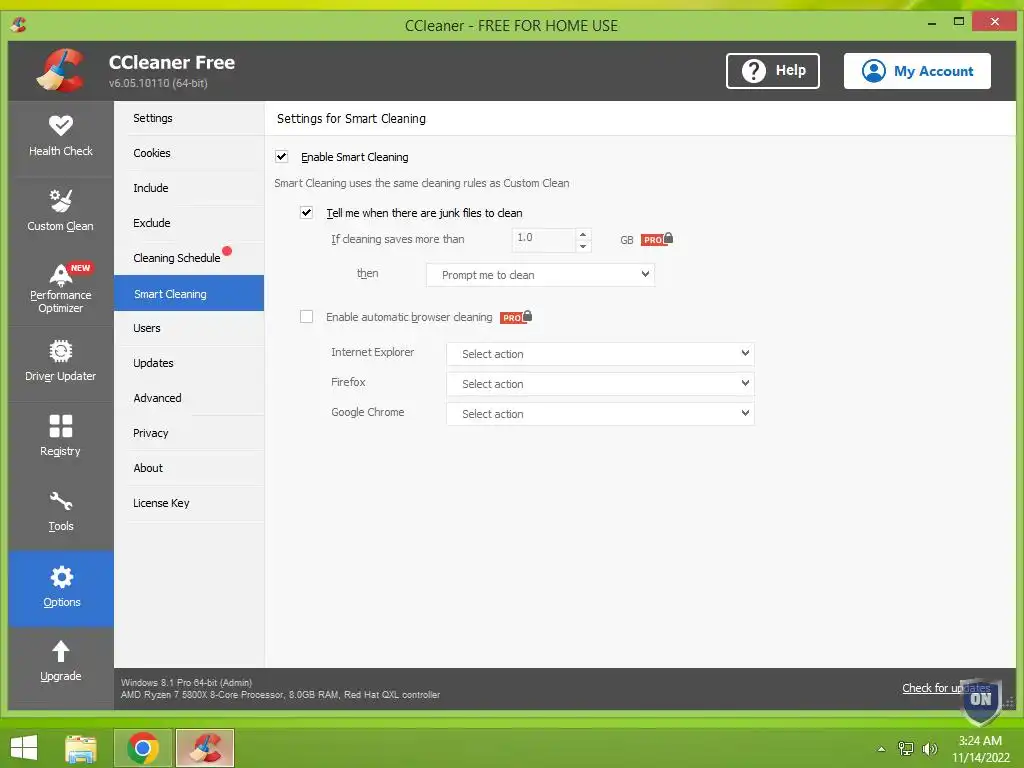
Task: Open Internet Explorer action dropdown
Action: (600, 353)
